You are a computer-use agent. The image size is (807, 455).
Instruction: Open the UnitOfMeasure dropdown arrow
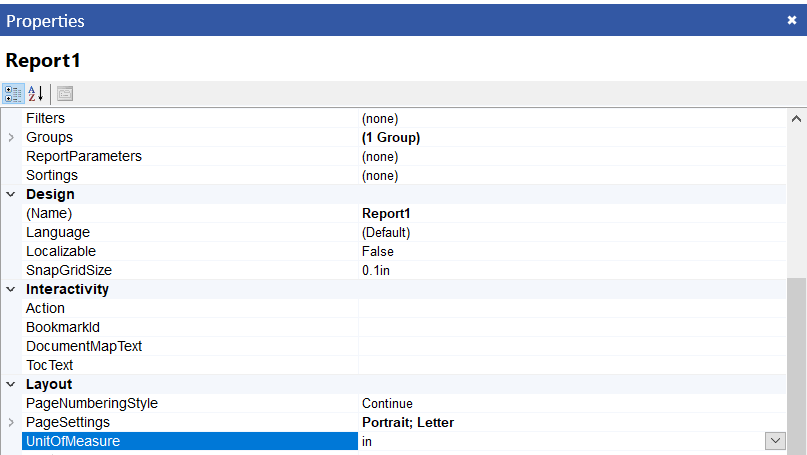[x=775, y=441]
